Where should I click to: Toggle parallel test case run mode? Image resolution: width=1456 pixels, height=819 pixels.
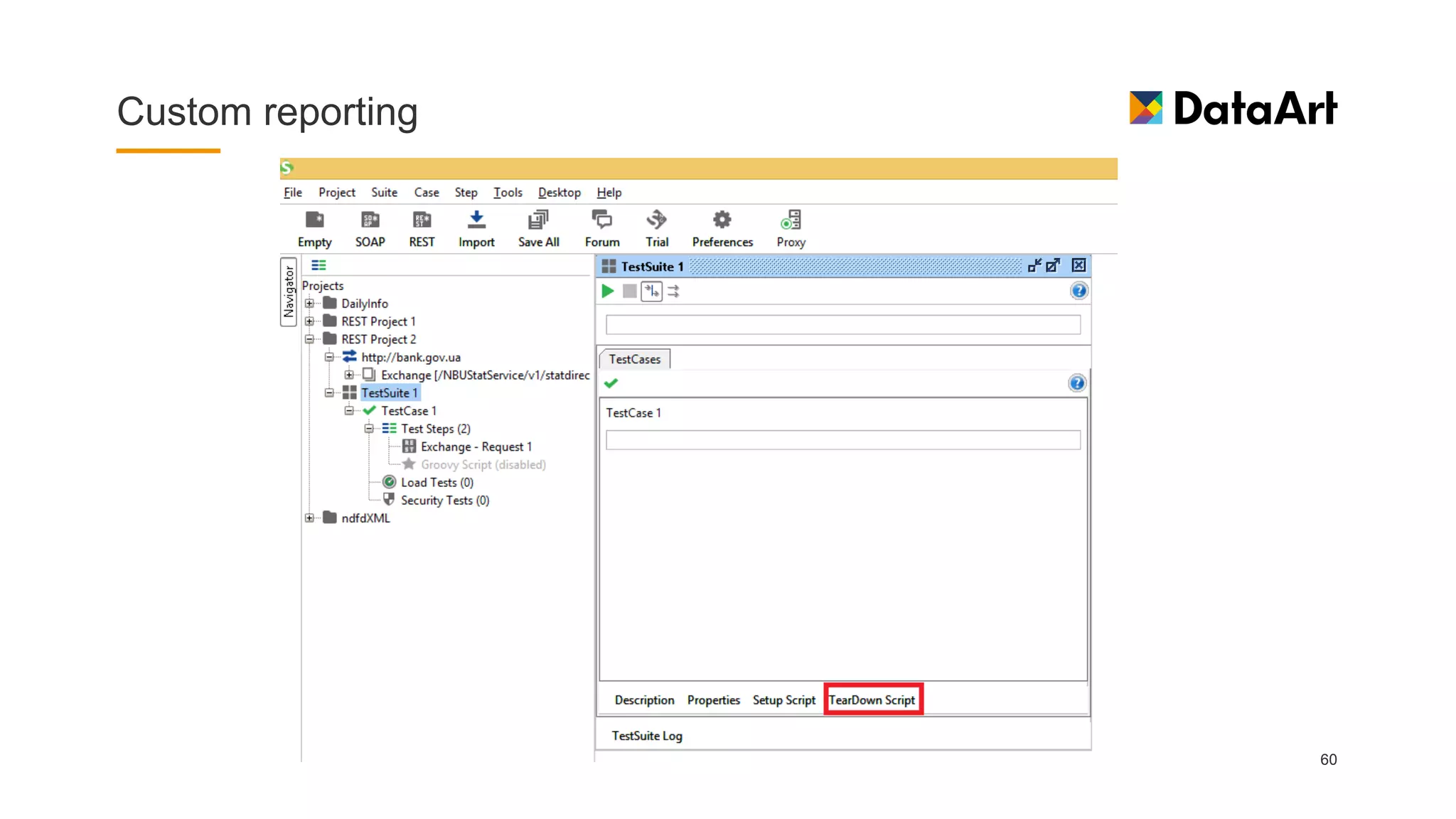pos(673,291)
